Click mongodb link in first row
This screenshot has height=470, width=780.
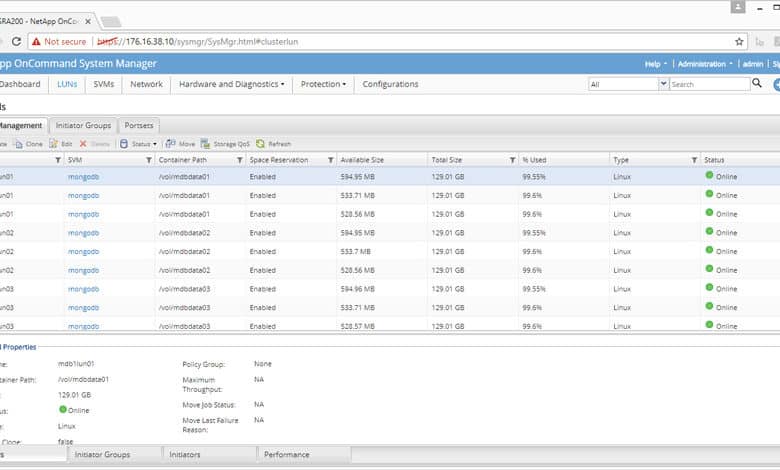[x=84, y=177]
